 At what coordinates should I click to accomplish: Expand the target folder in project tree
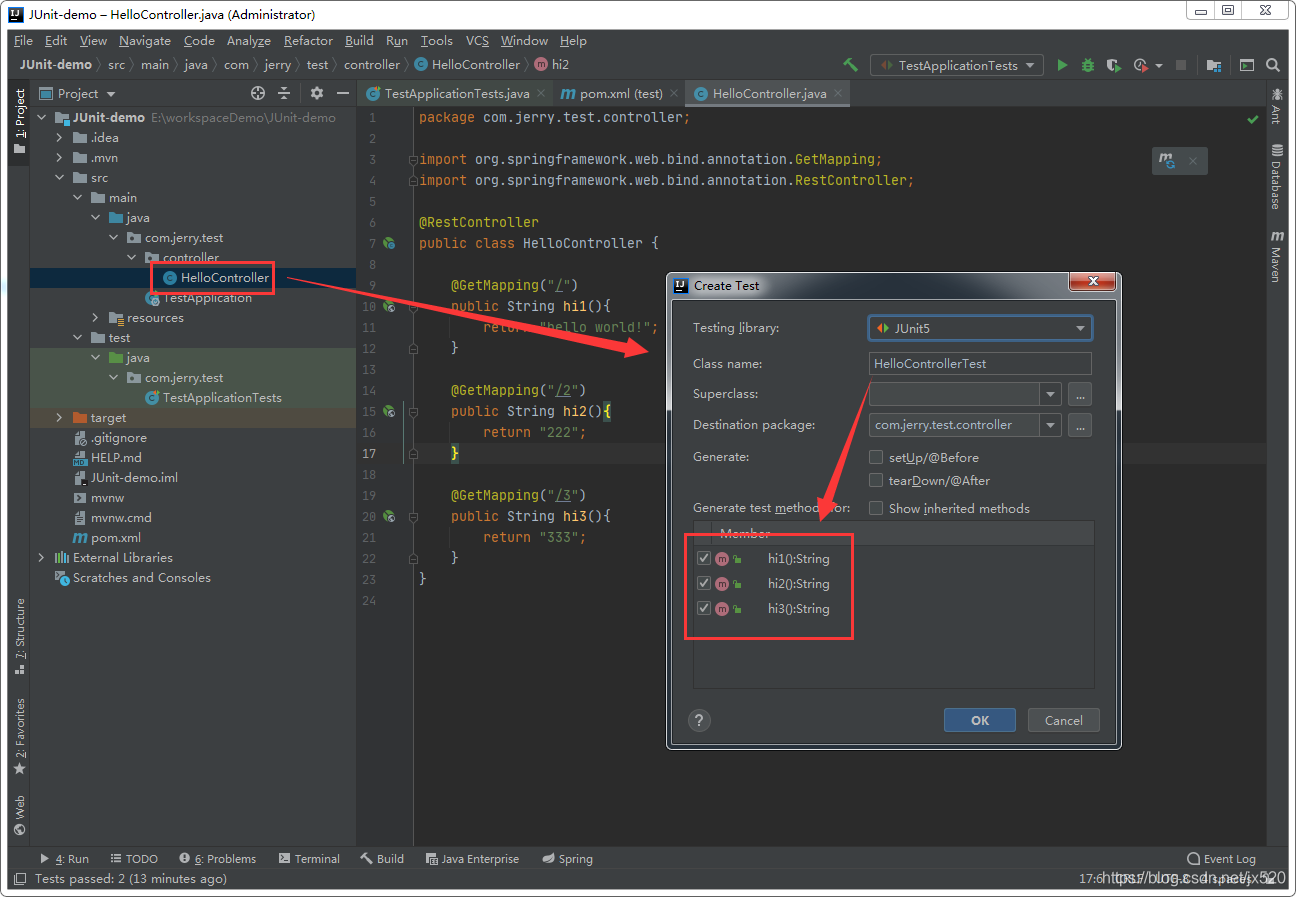click(x=59, y=417)
